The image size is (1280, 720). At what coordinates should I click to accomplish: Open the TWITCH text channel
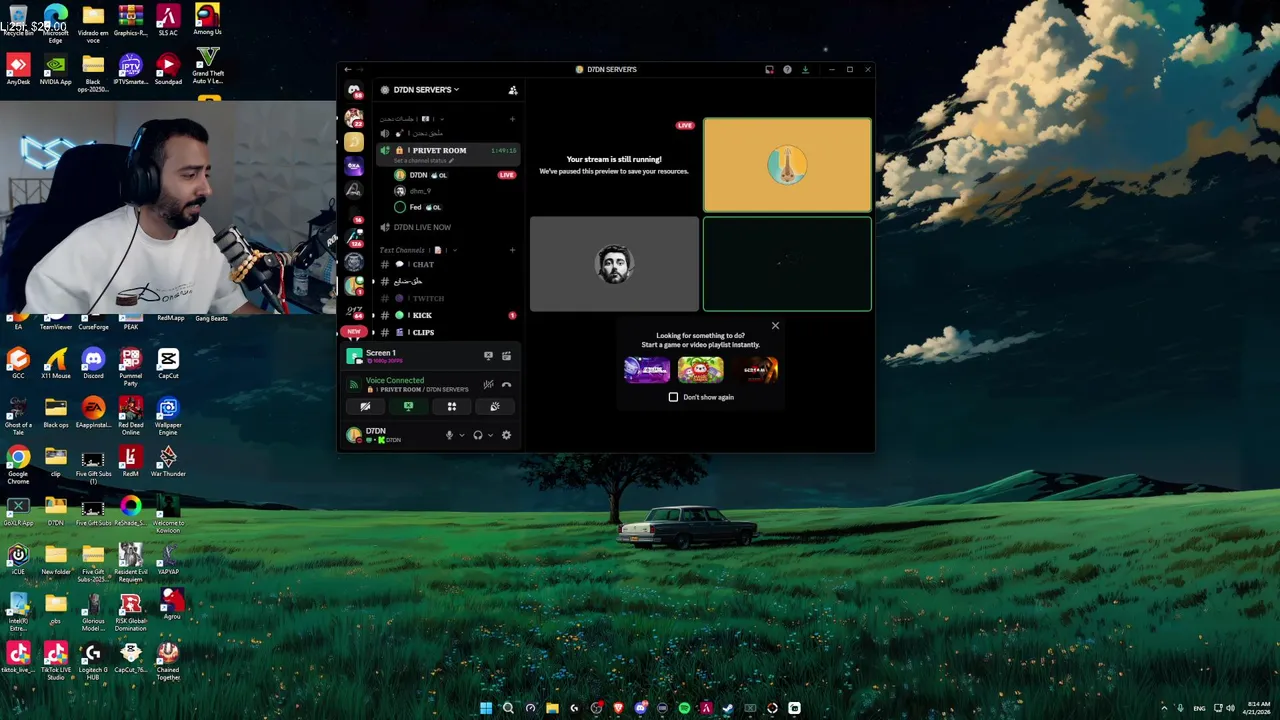[447, 298]
